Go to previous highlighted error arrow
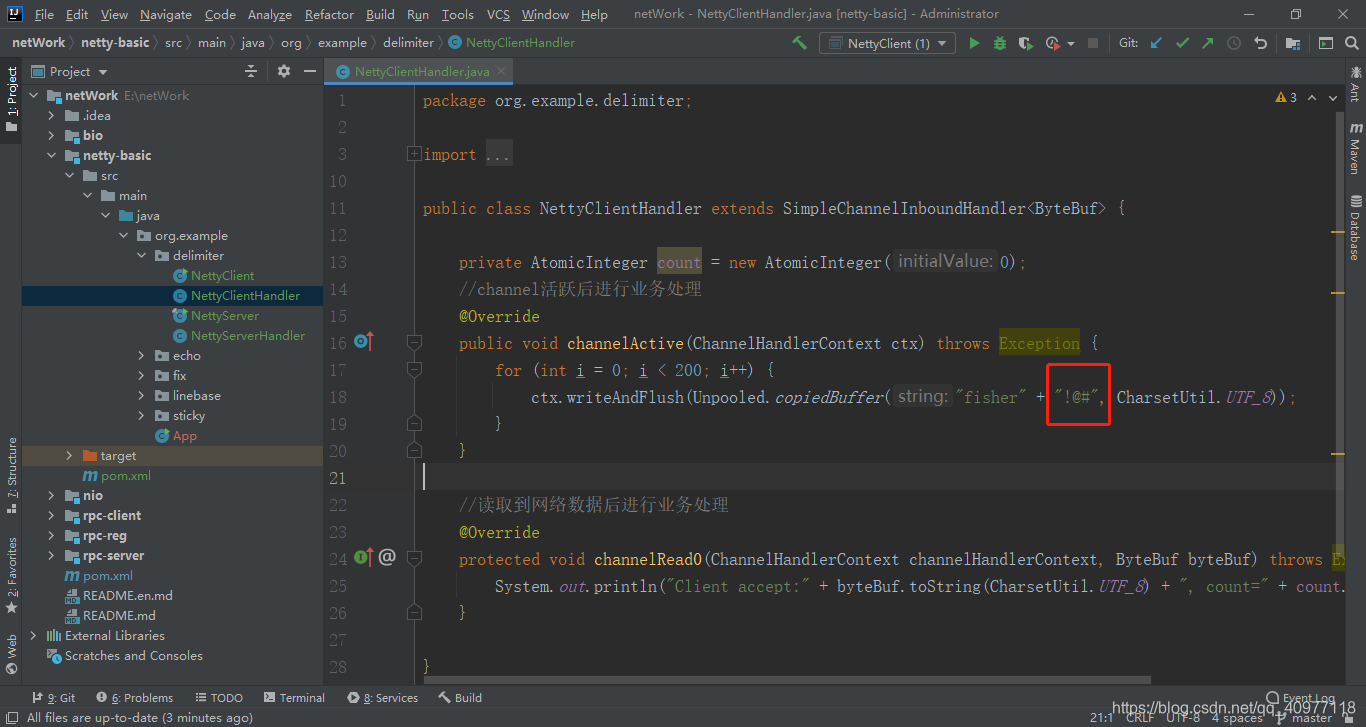This screenshot has width=1366, height=727. pyautogui.click(x=1313, y=98)
